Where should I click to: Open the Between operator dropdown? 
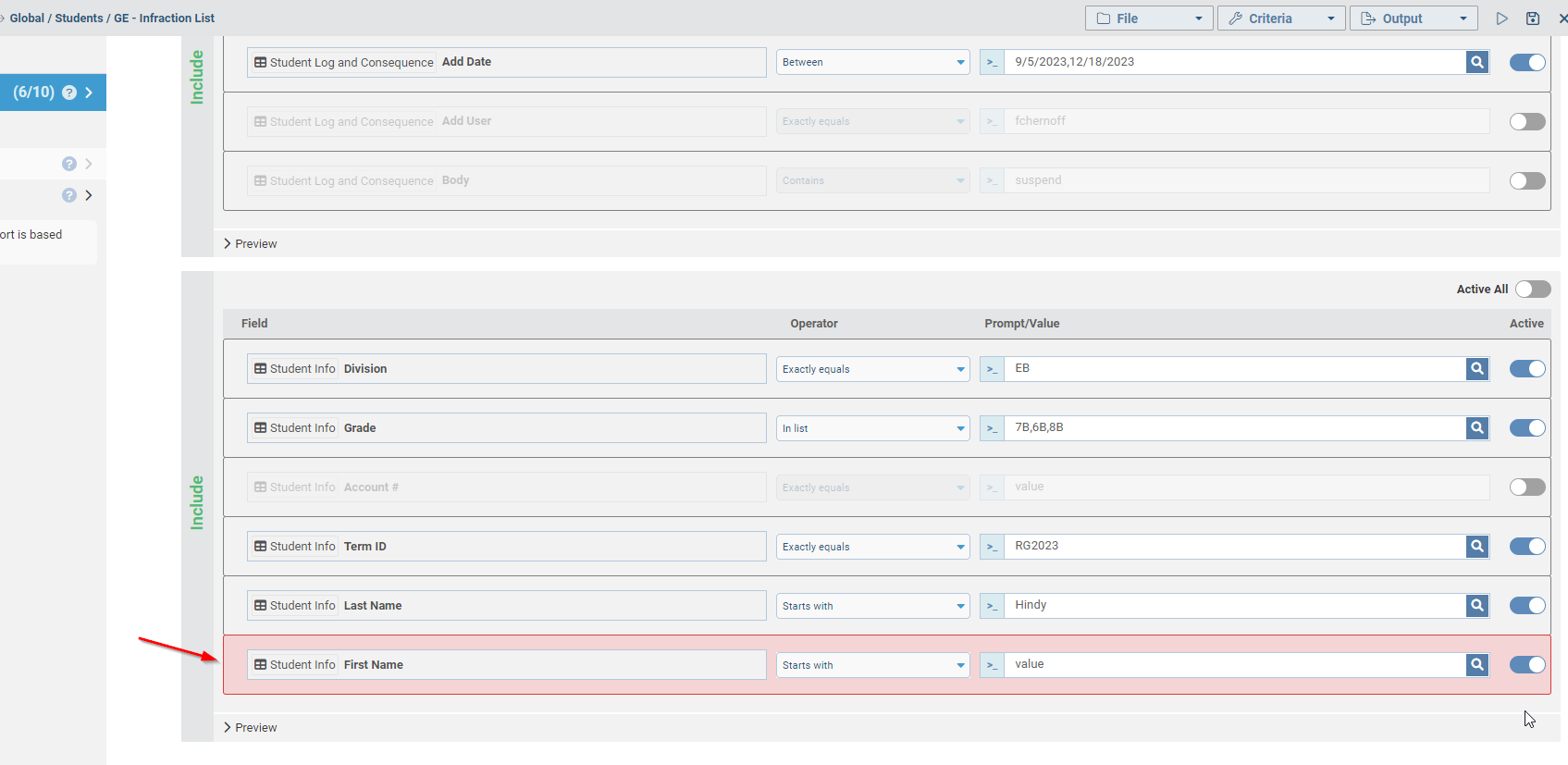872,62
